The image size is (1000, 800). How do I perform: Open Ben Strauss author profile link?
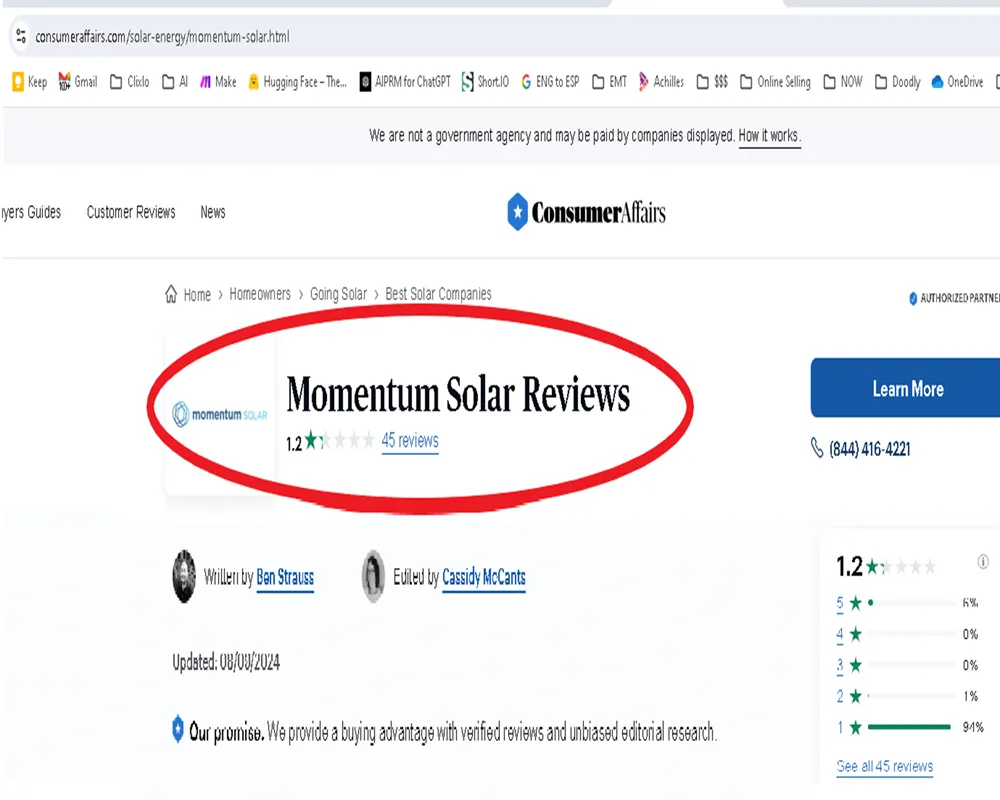click(x=284, y=577)
